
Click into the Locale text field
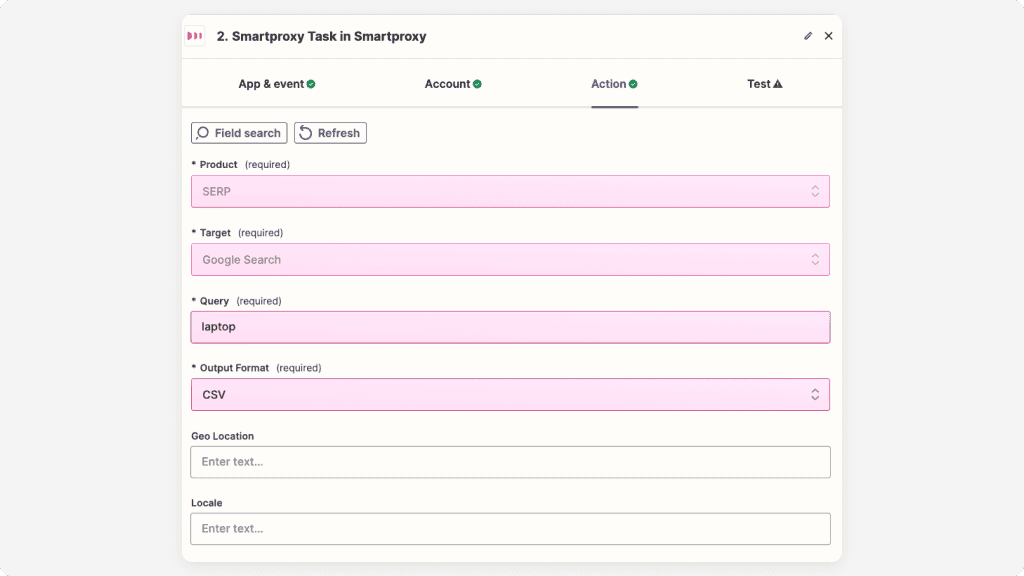pyautogui.click(x=510, y=529)
